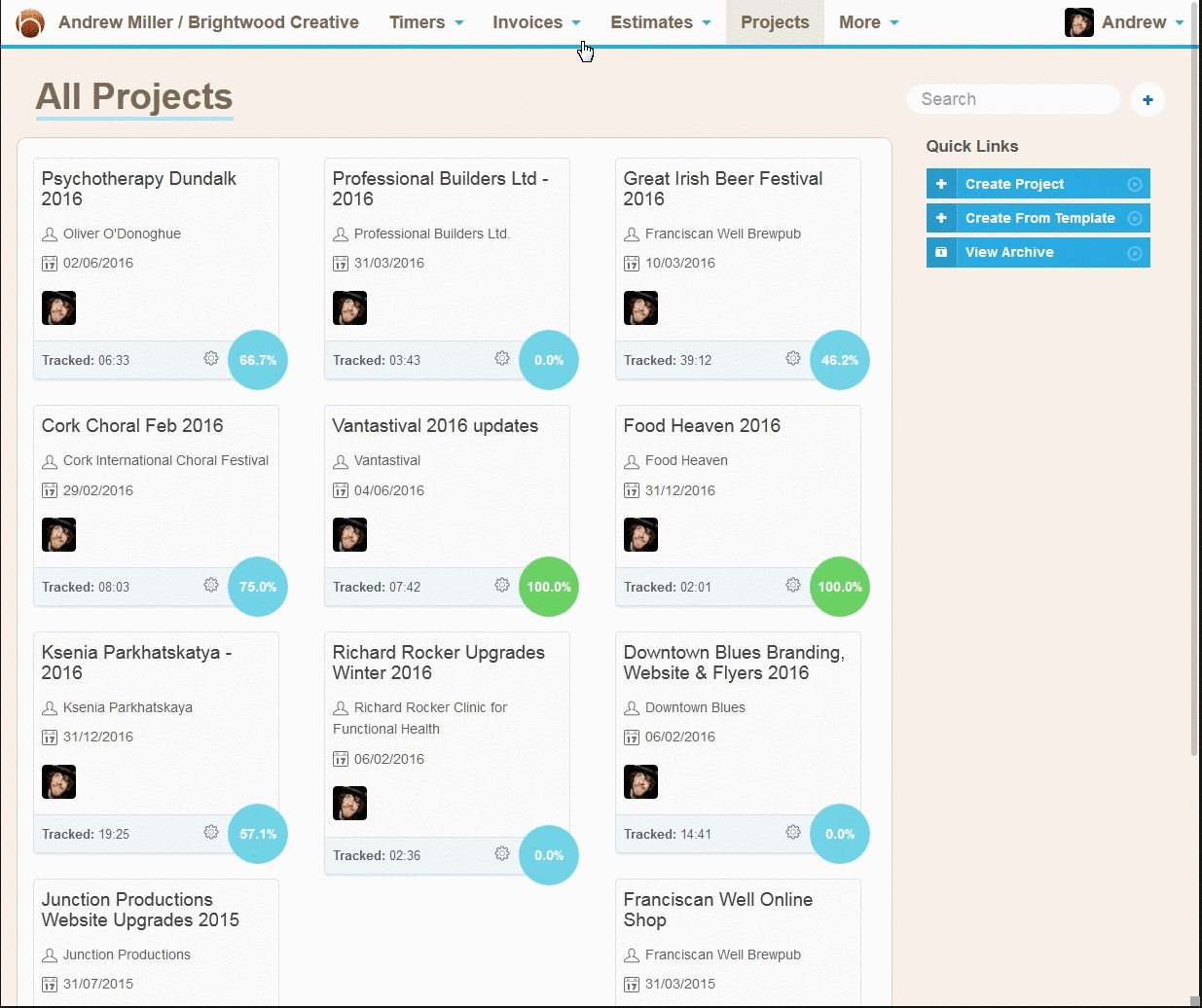This screenshot has width=1202, height=1008.
Task: Click member avatar on Food Heaven card
Action: [640, 534]
